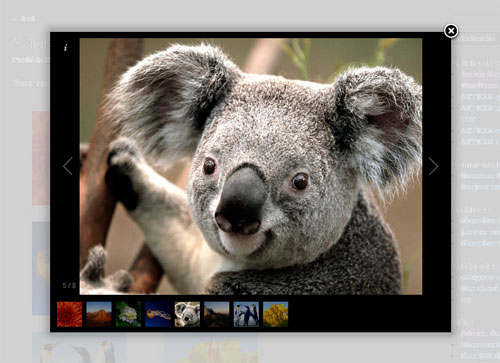The width and height of the screenshot is (500, 363).
Task: Show image info with the i icon
Action: 66,47
